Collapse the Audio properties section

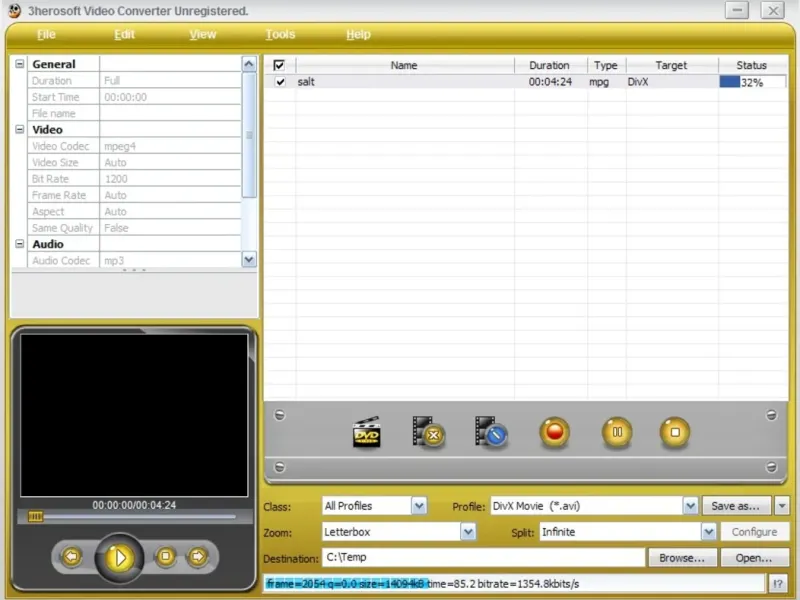click(19, 244)
